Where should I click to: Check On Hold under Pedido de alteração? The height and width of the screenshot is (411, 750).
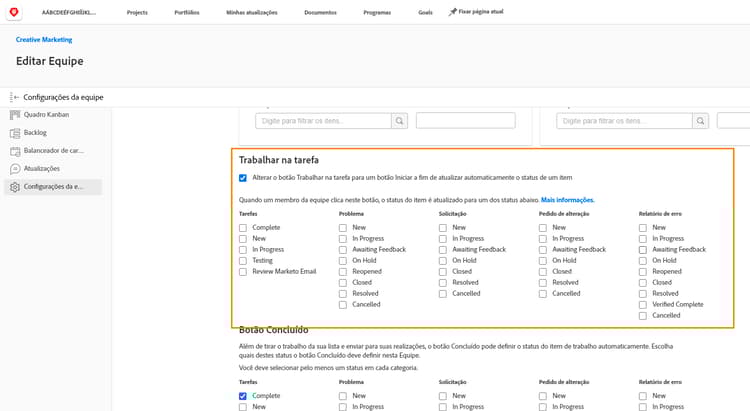pos(543,261)
